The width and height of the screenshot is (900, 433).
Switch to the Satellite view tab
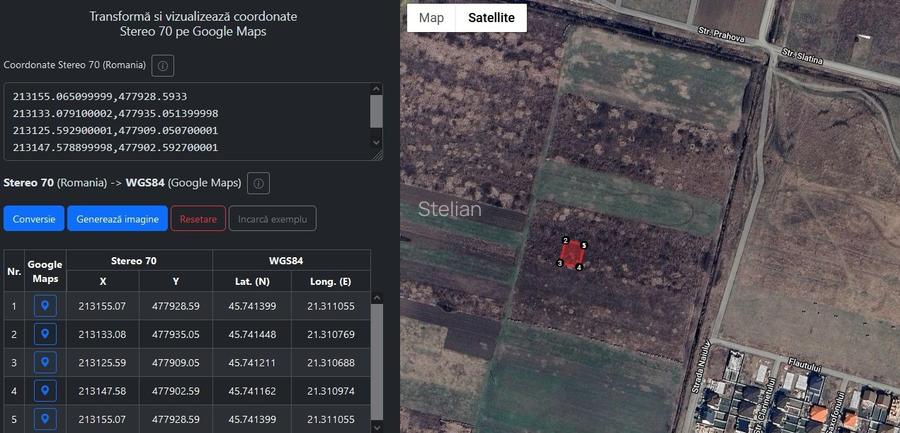(x=491, y=18)
